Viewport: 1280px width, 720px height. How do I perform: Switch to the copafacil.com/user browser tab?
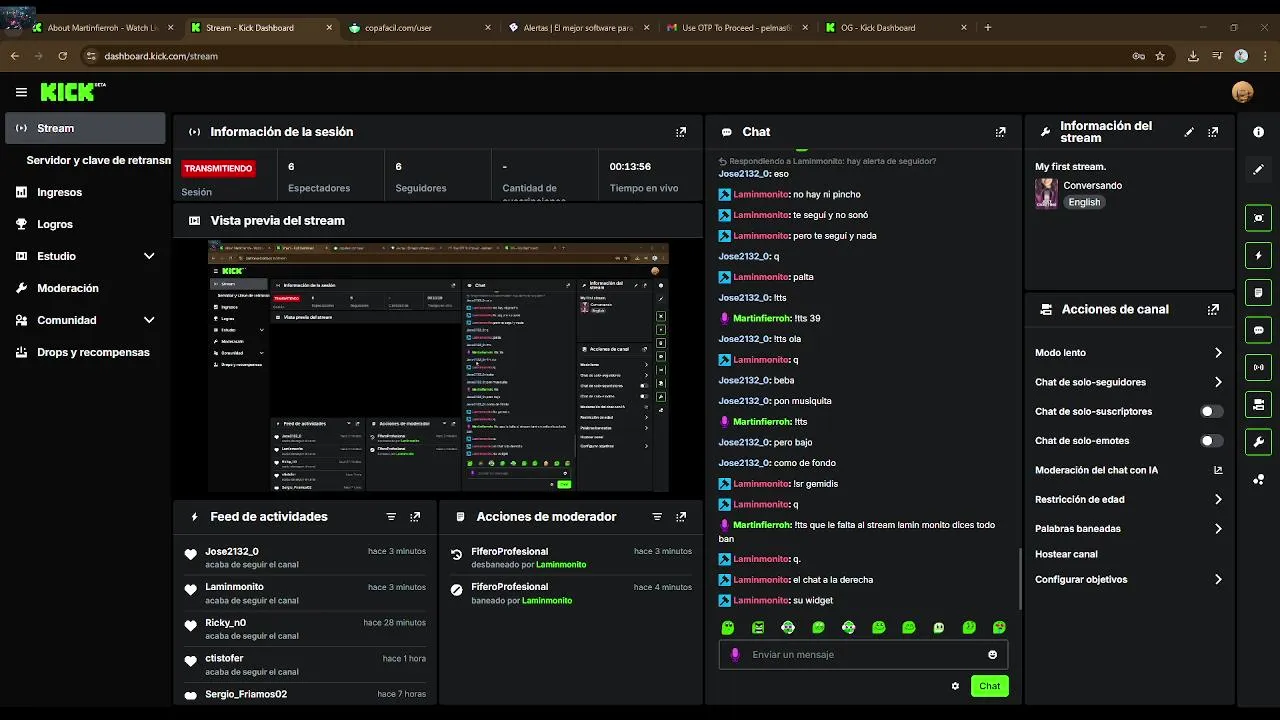420,28
